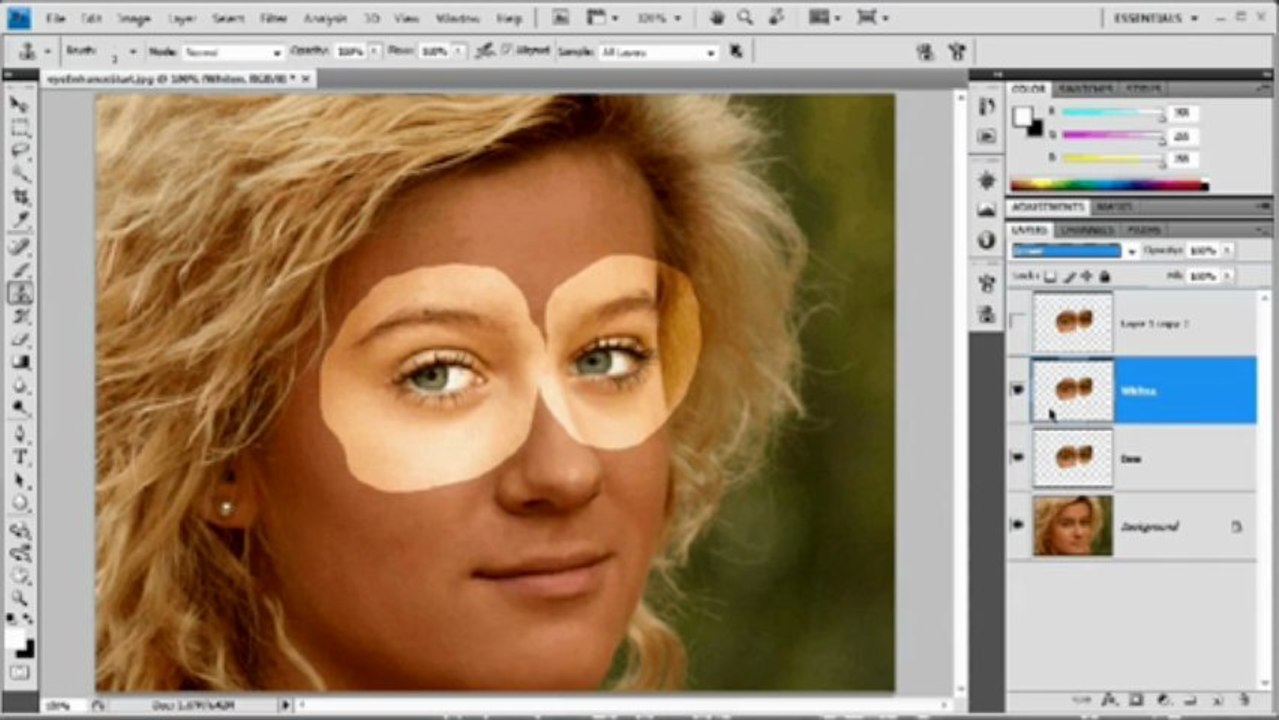The width and height of the screenshot is (1279, 720).
Task: Click the Hand tool in application bar
Action: pyautogui.click(x=717, y=17)
